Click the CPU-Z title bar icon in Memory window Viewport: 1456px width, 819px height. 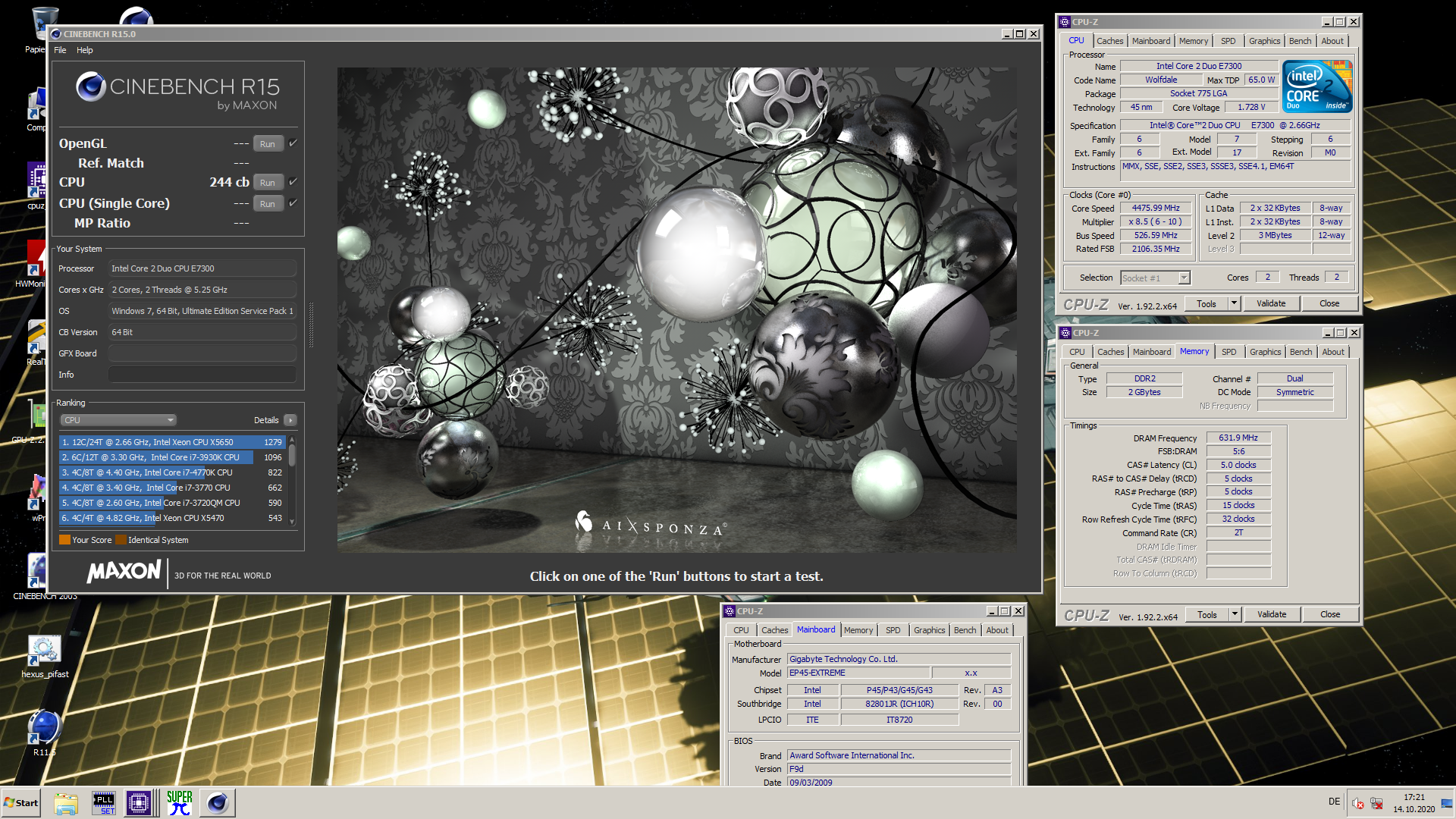[x=1065, y=333]
